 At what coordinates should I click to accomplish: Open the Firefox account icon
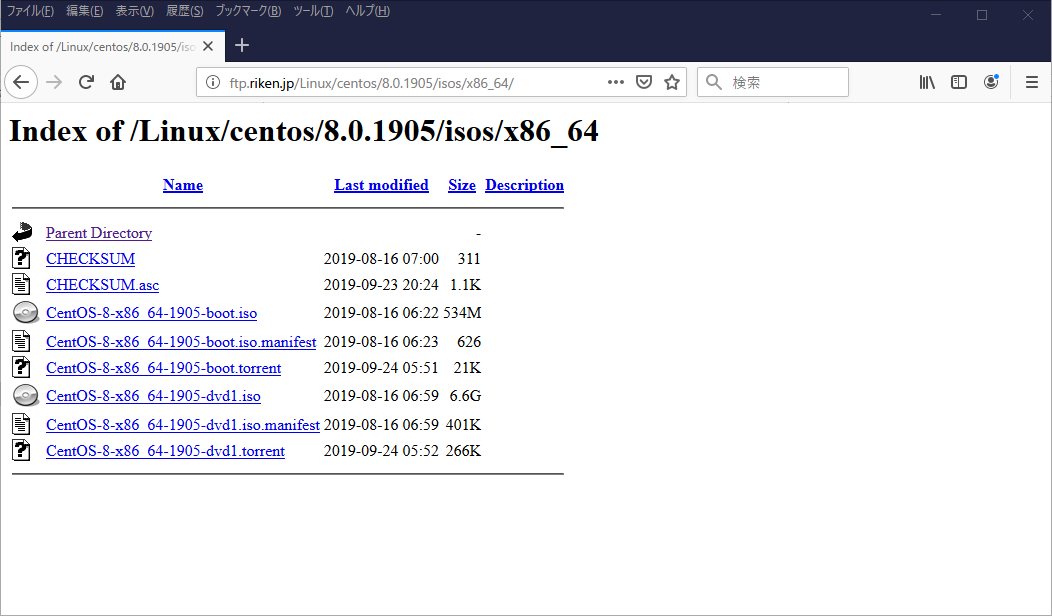[x=991, y=82]
